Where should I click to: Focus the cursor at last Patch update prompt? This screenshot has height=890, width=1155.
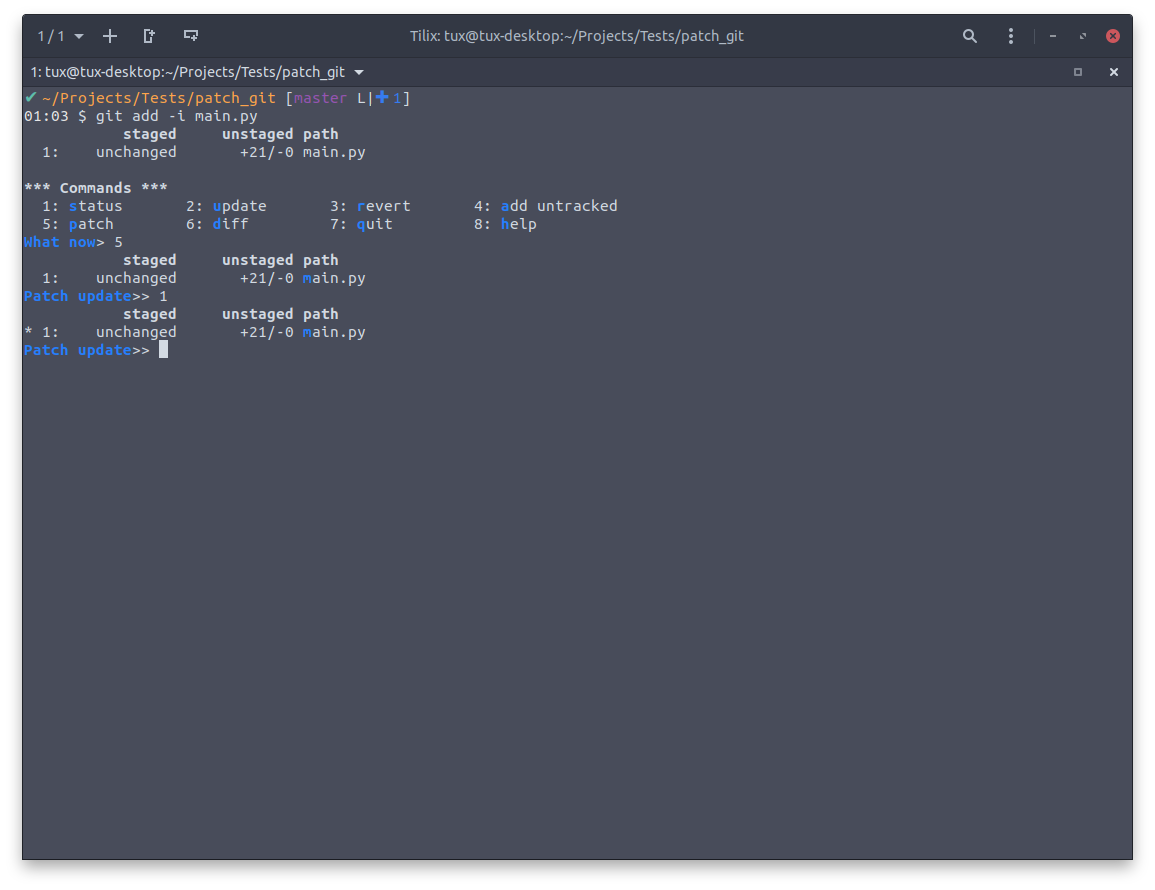(x=163, y=350)
